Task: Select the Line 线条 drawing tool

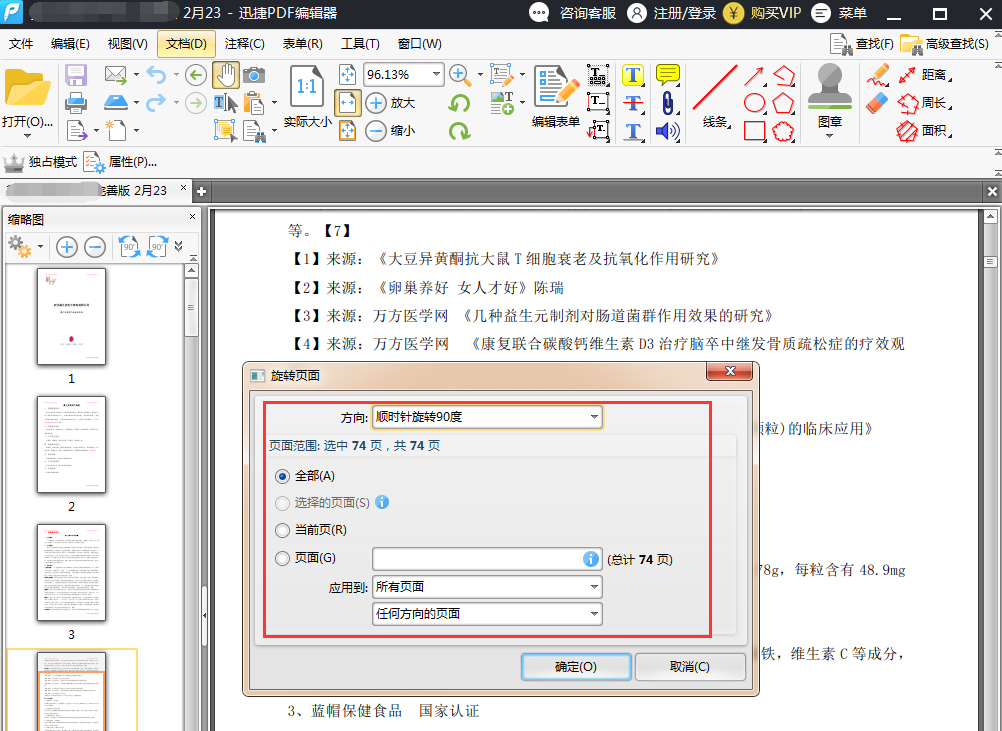Action: click(715, 96)
